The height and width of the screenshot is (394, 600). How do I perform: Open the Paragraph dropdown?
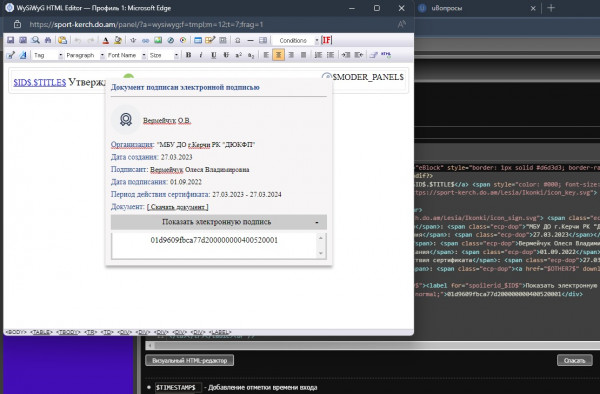pos(85,55)
